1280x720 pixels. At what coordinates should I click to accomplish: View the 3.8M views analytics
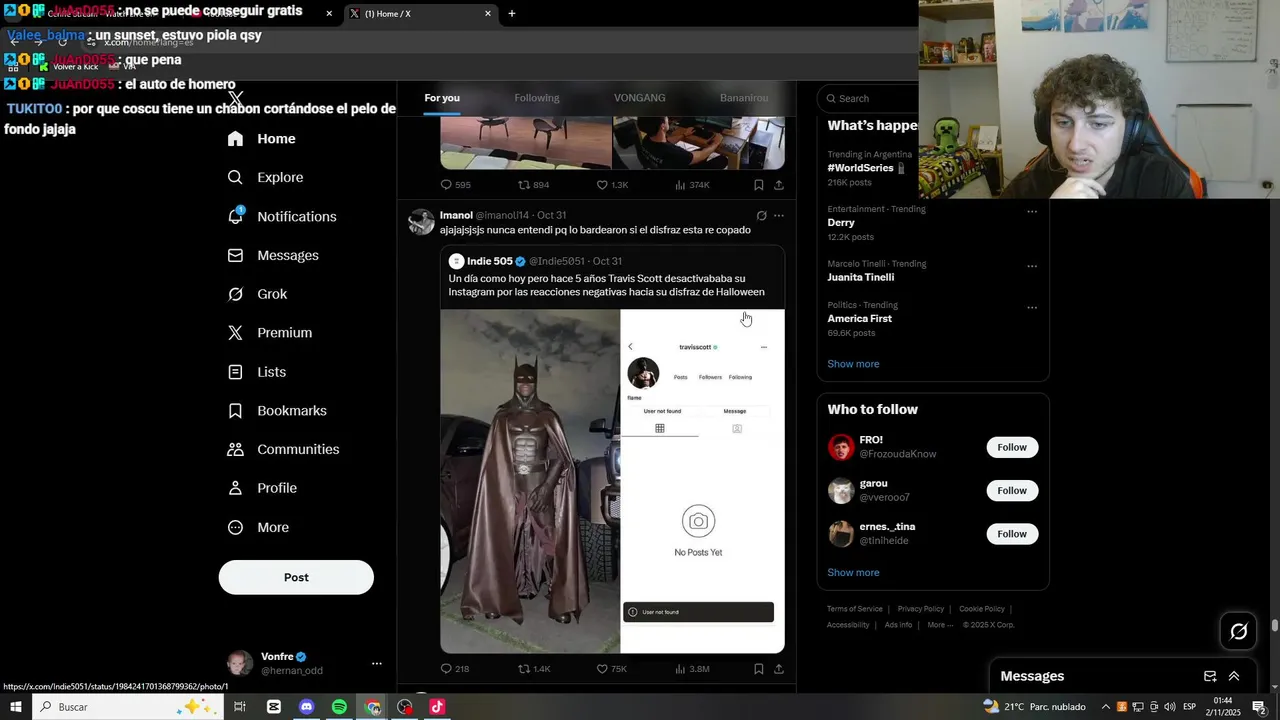692,669
